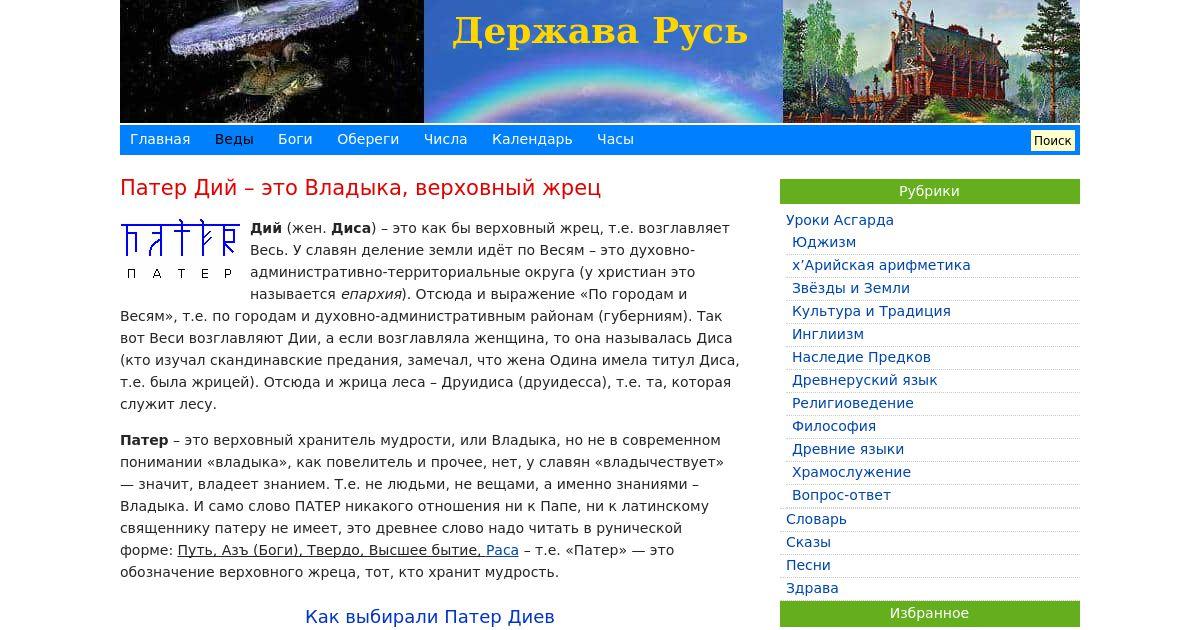
Task: Click the bold word Патер in second paragraph
Action: coord(144,440)
